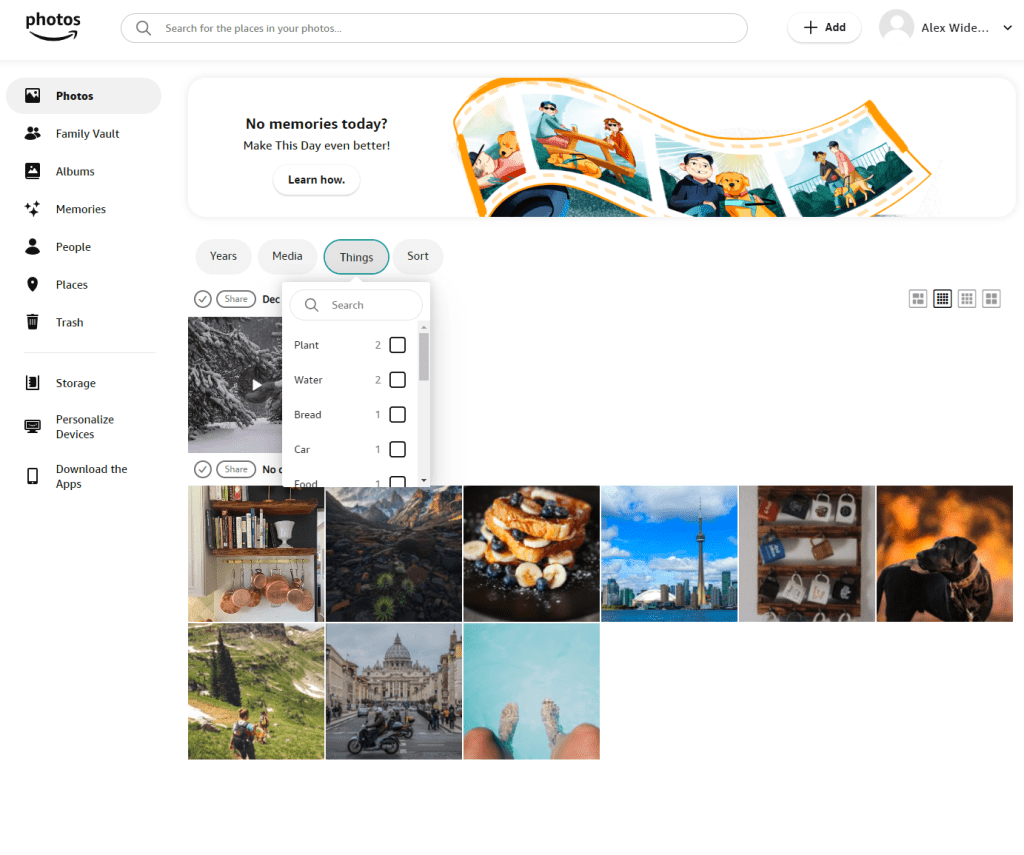
Task: Click the Things list scroll down arrow
Action: pyautogui.click(x=424, y=480)
